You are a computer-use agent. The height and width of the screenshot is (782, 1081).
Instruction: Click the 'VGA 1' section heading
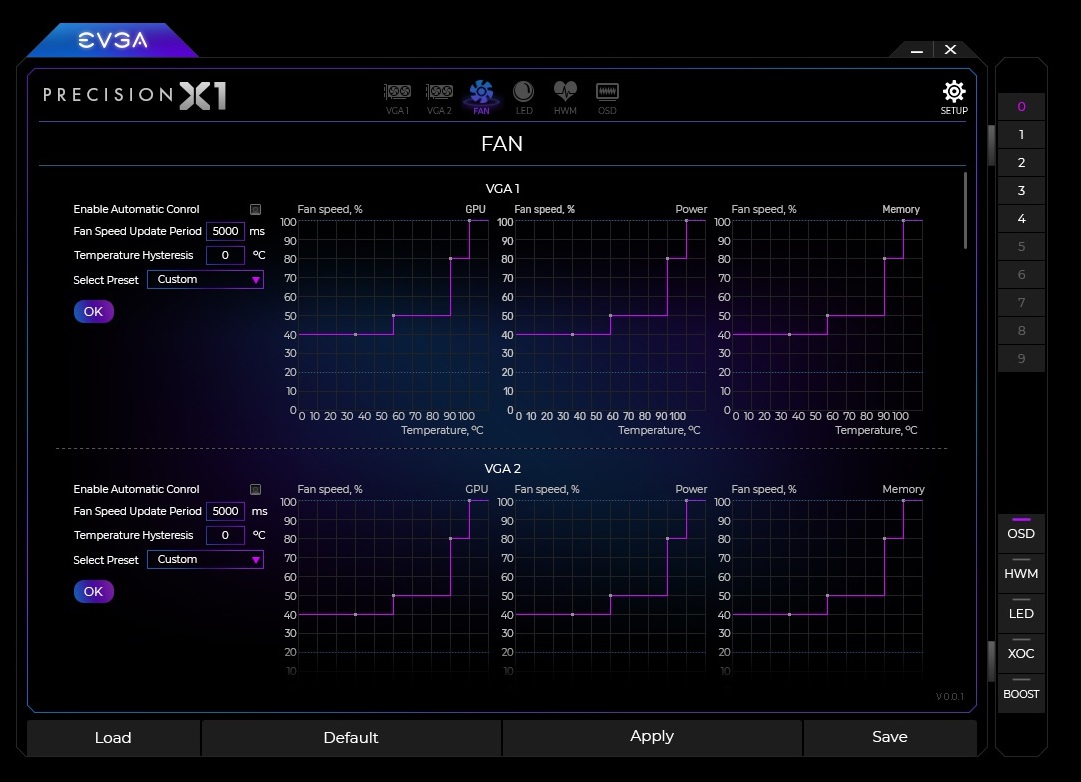[x=503, y=188]
